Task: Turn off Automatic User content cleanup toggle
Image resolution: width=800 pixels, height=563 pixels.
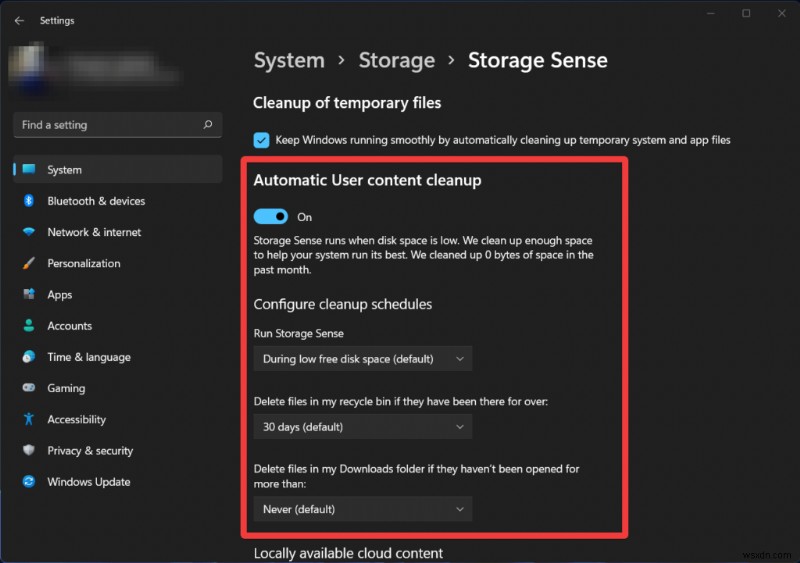Action: pos(271,216)
